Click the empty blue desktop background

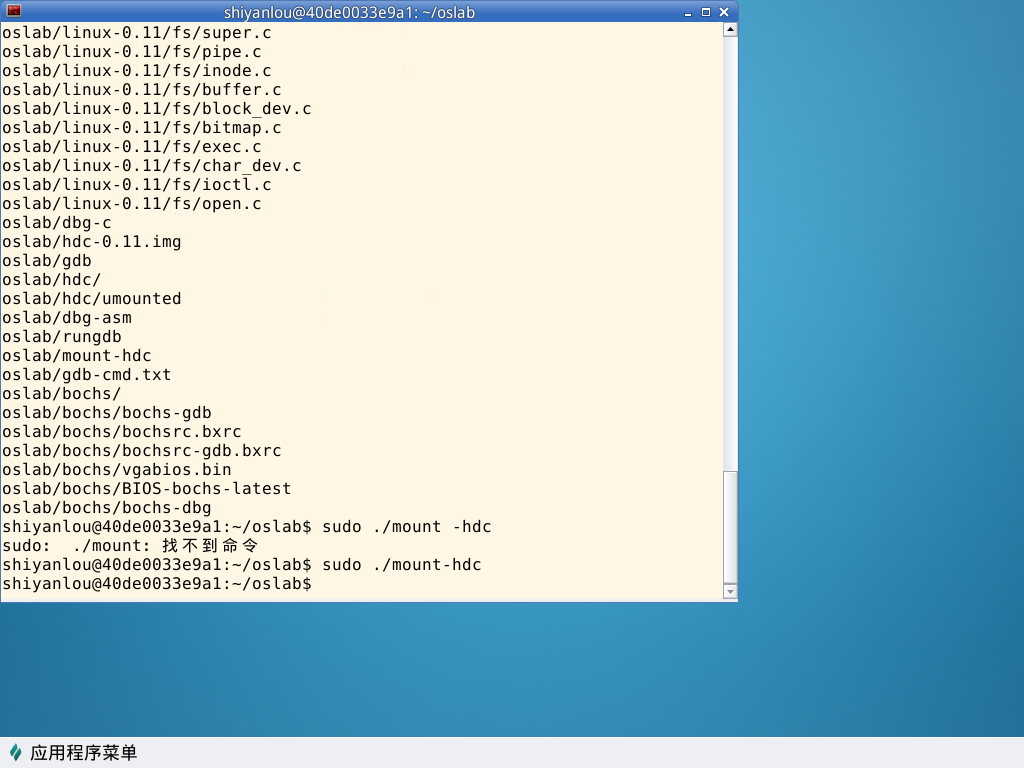pos(880,400)
